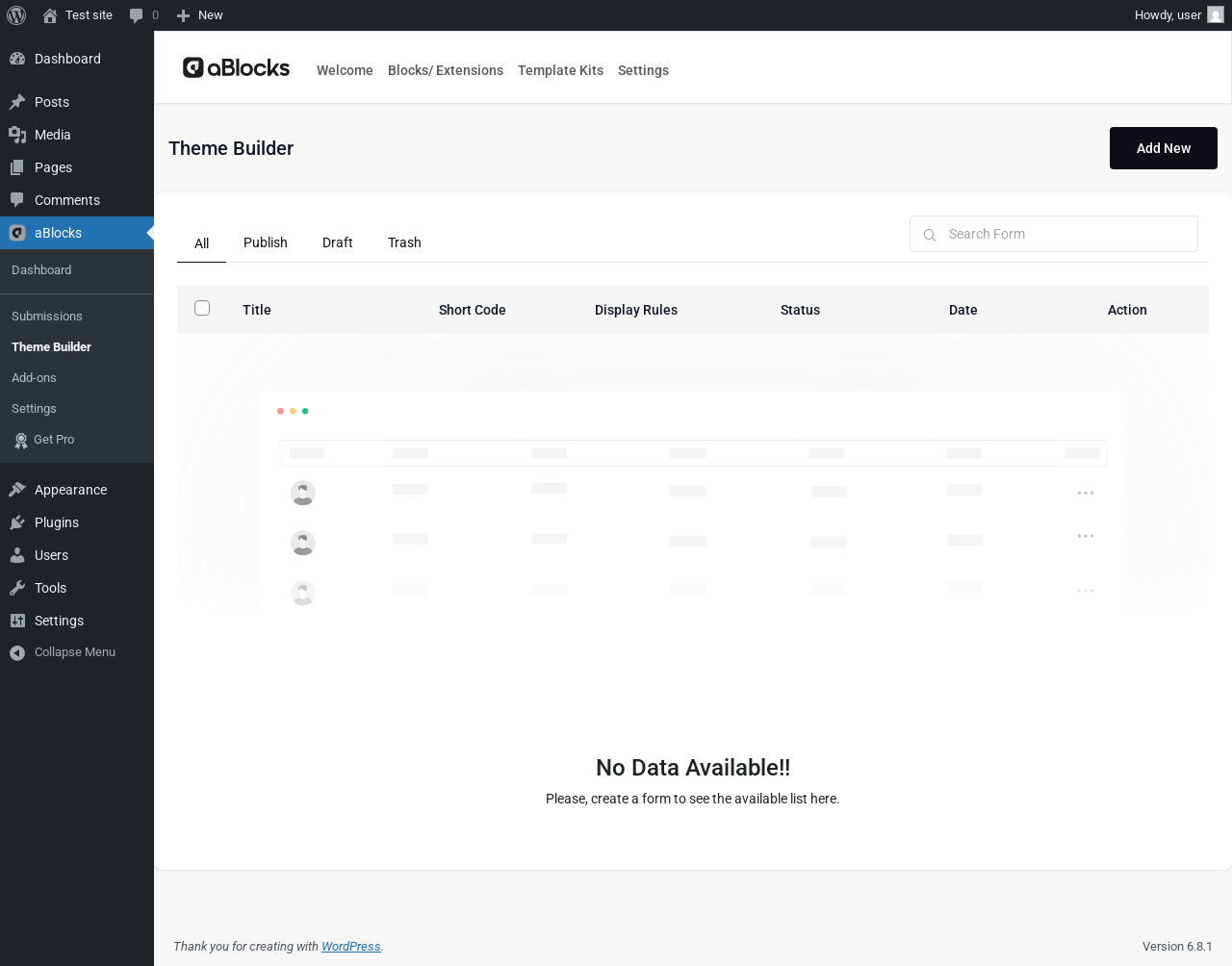Open Add-ons submenu item

[x=34, y=378]
